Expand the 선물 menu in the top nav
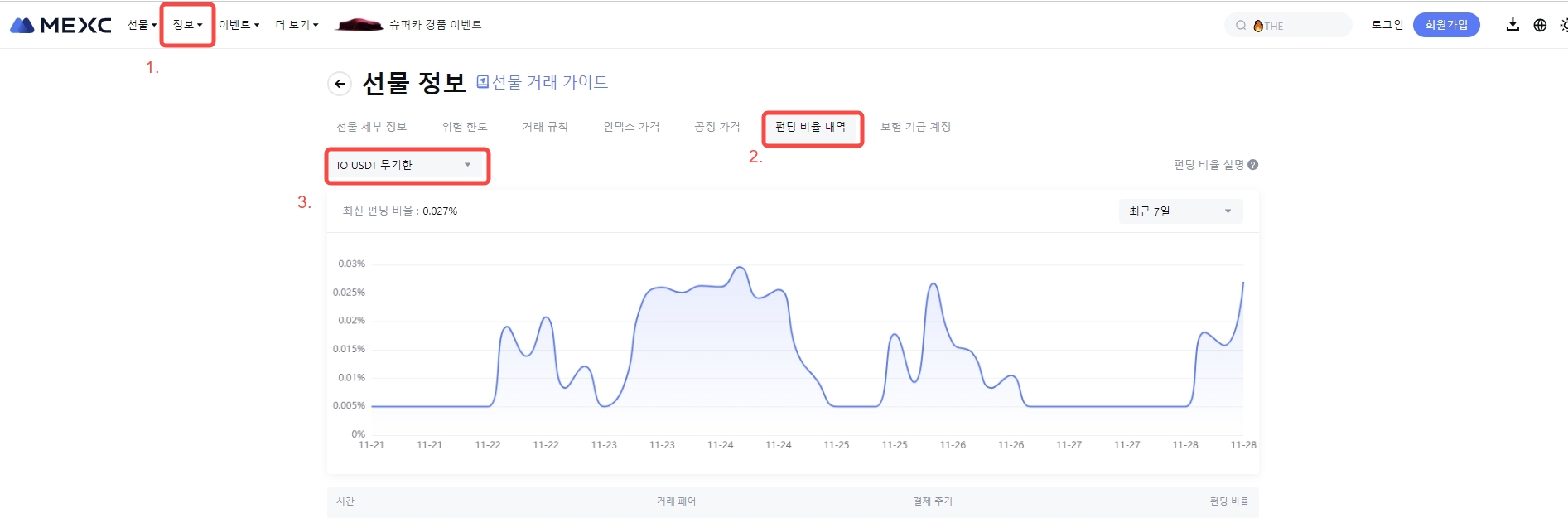Screen dimensions: 1568x528 click(142, 25)
